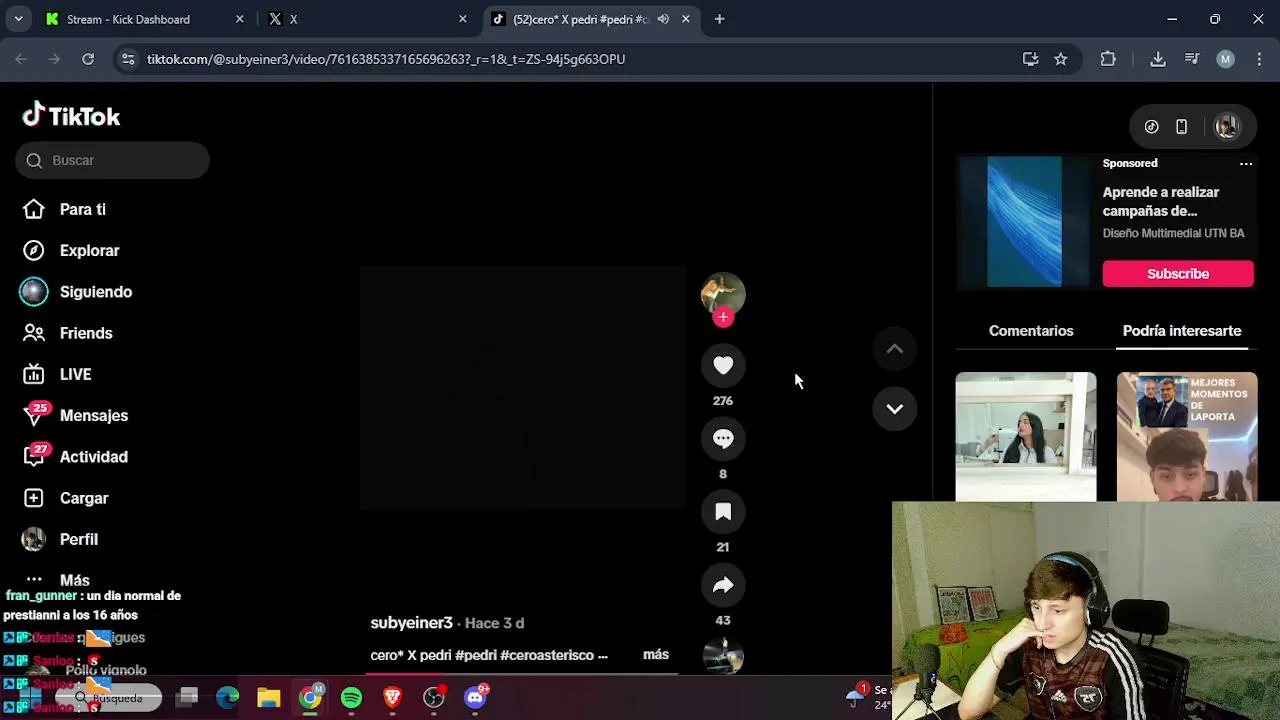Open the subyeiner3 username link

click(x=411, y=623)
